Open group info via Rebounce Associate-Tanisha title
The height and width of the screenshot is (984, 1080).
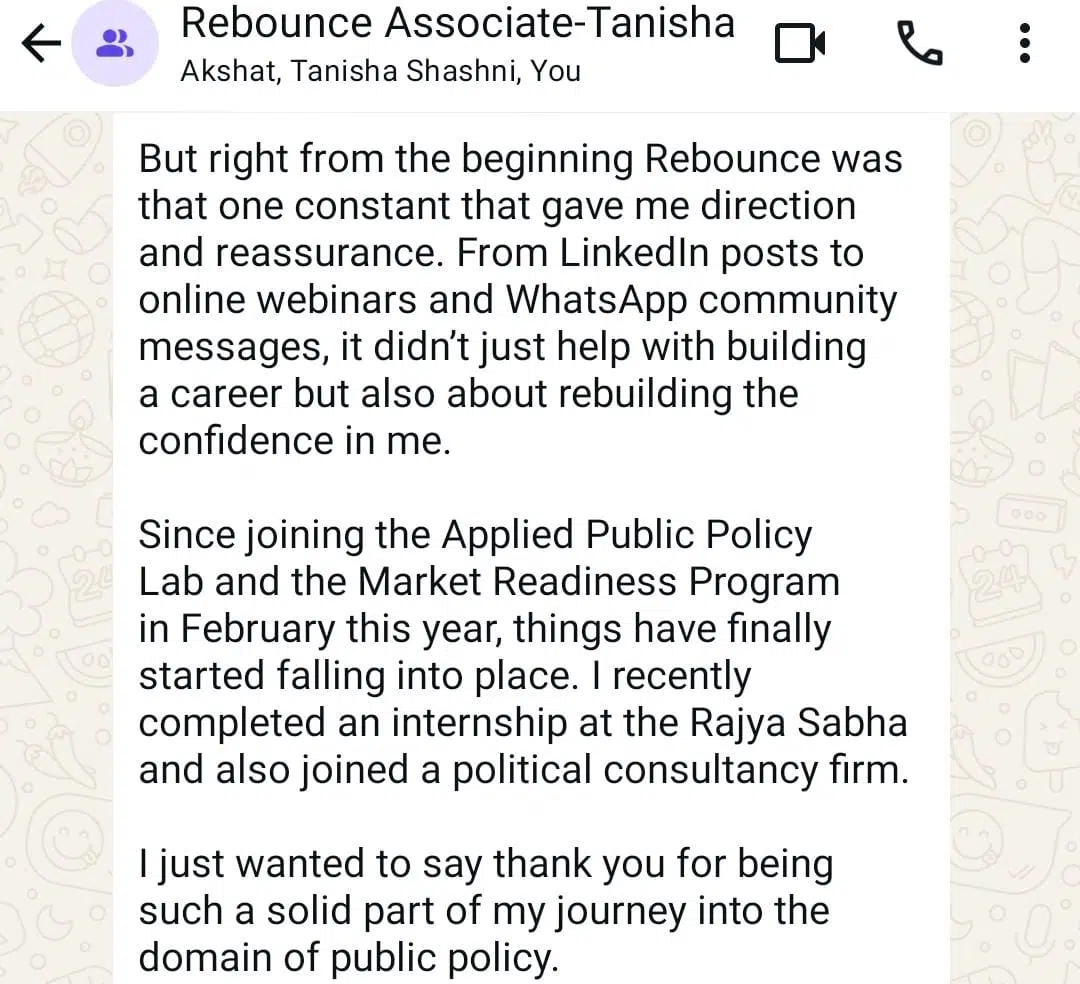tap(457, 23)
